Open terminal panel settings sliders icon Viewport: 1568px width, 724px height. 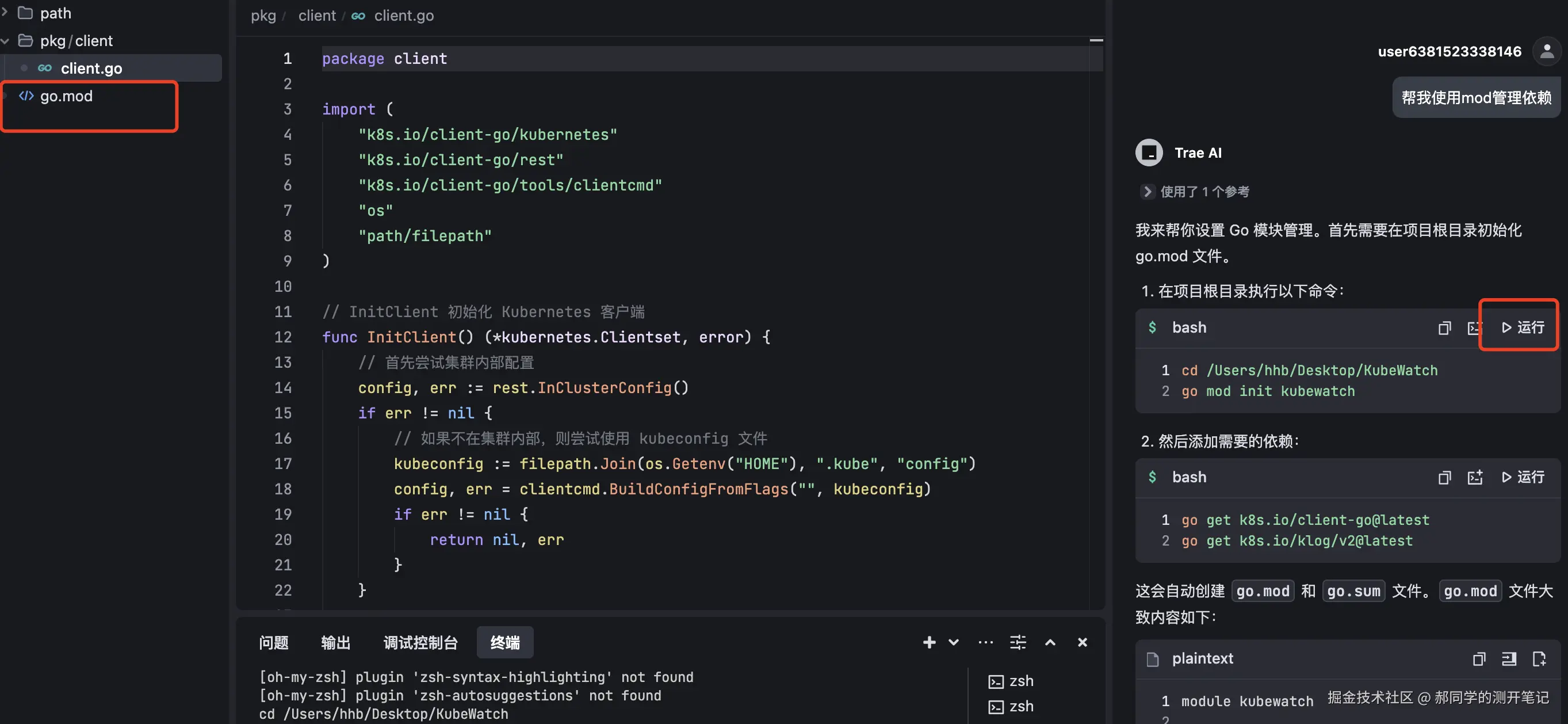(x=1018, y=642)
